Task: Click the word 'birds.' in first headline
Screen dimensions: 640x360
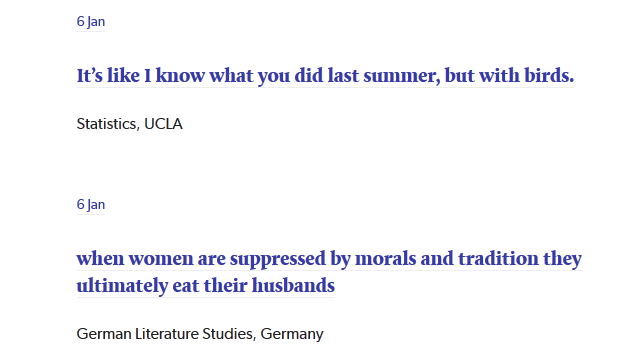Action: click(x=549, y=76)
